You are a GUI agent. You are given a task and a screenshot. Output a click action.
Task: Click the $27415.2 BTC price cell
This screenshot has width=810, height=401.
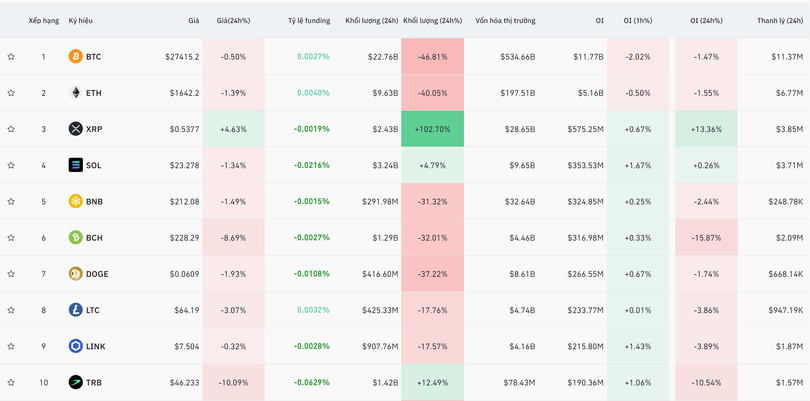point(182,57)
